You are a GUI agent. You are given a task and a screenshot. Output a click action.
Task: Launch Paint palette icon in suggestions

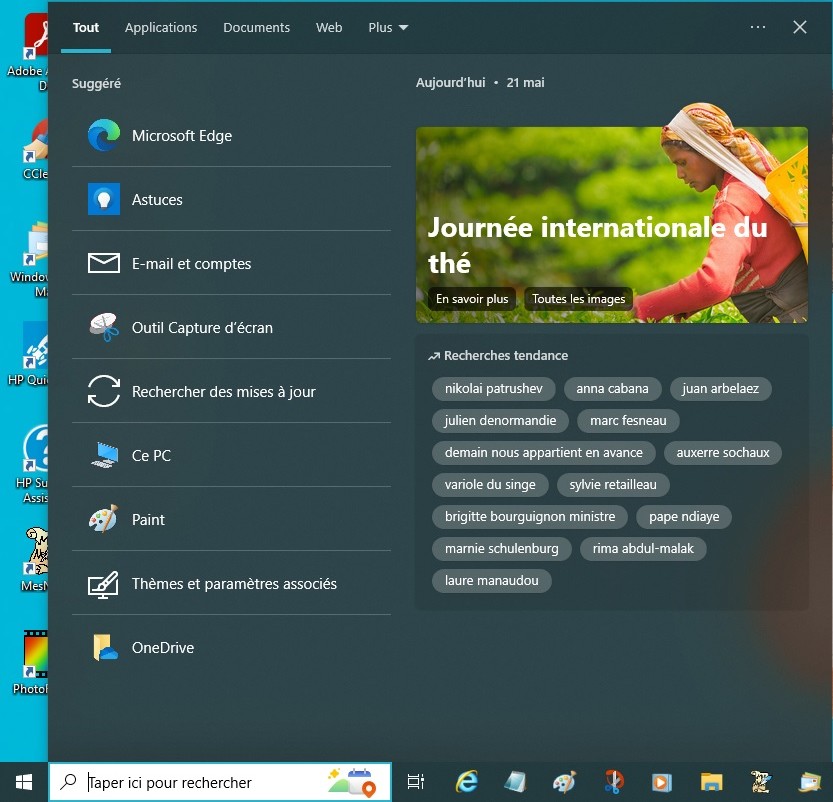[104, 519]
